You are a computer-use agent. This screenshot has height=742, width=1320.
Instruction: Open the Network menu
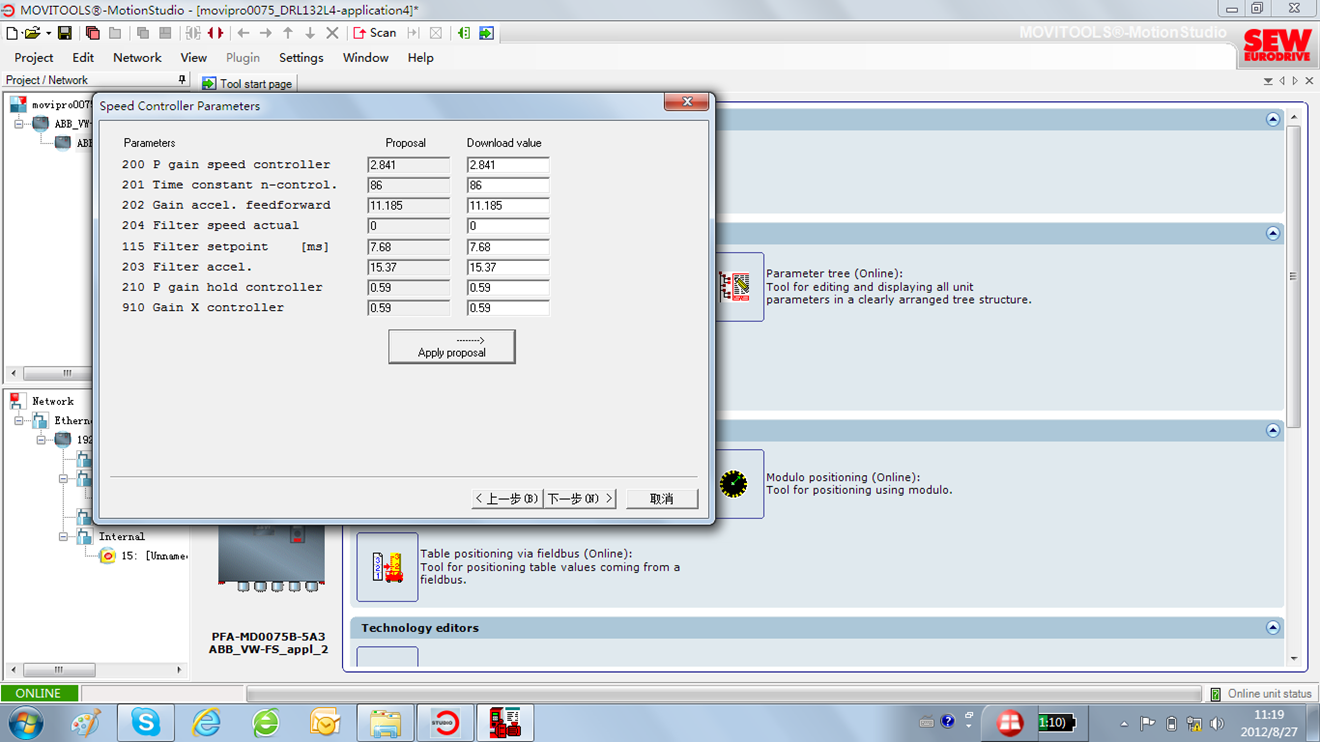[x=137, y=58]
